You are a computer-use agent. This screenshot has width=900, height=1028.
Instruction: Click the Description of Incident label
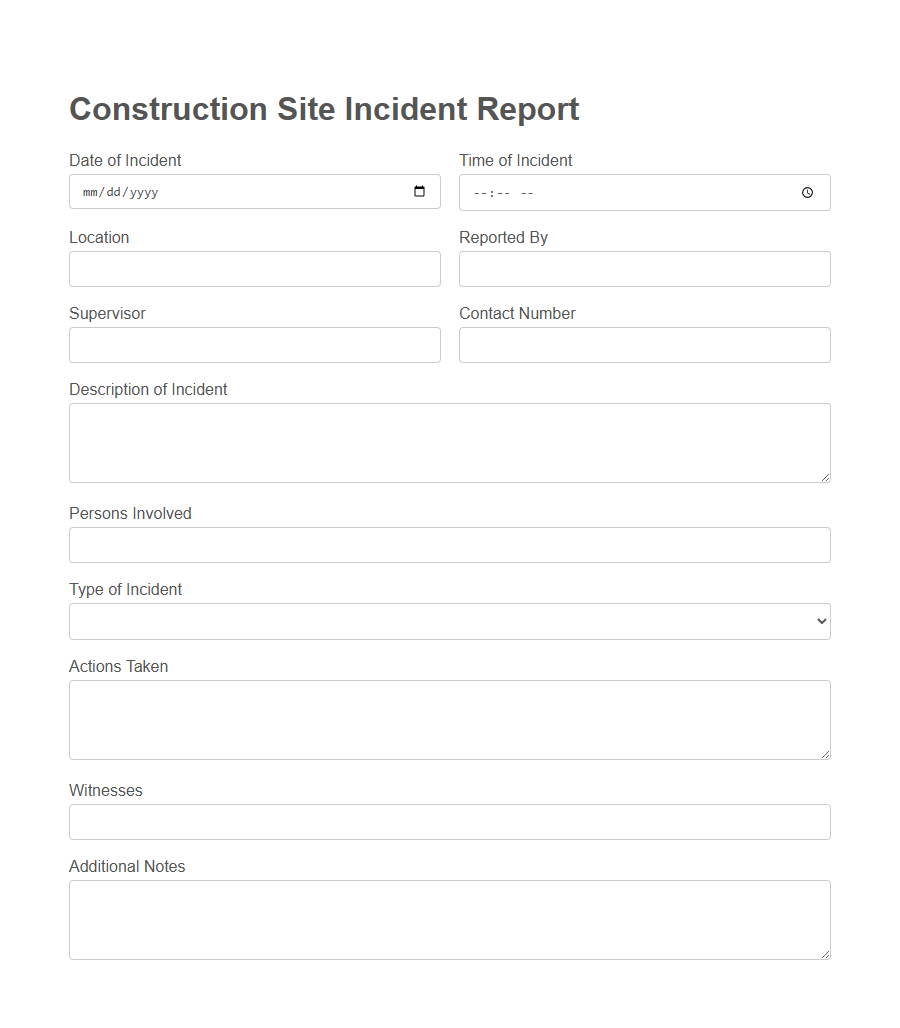(147, 389)
